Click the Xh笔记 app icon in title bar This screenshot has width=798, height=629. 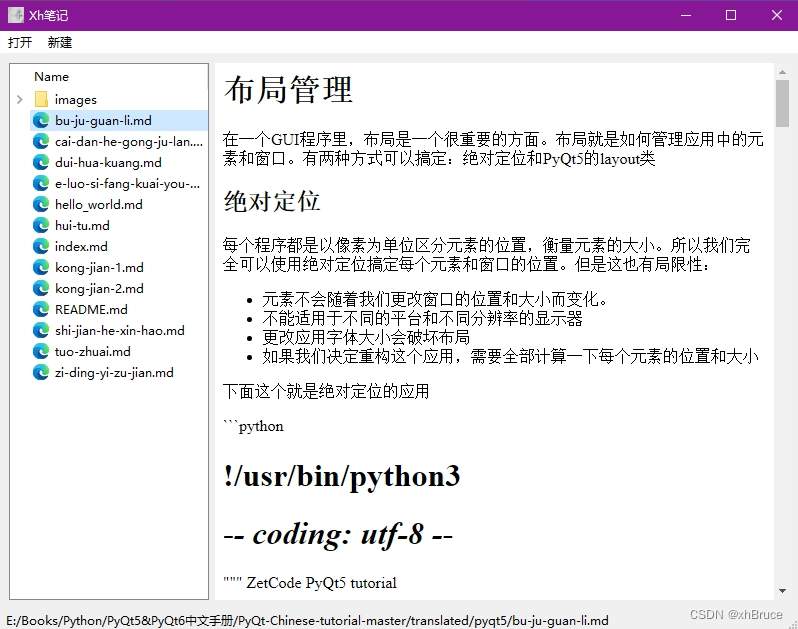coord(16,15)
